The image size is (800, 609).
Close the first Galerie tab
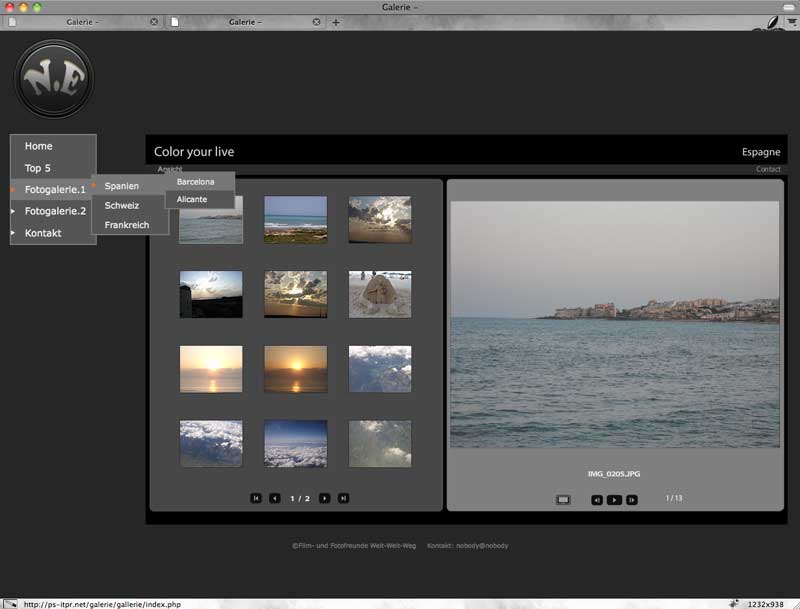[154, 22]
